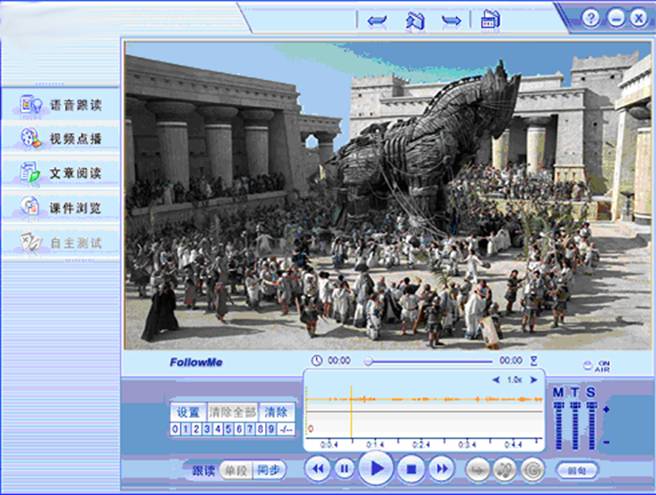Screen dimensions: 656x495
Task: Click the volume plus marker
Action: pyautogui.click(x=606, y=409)
